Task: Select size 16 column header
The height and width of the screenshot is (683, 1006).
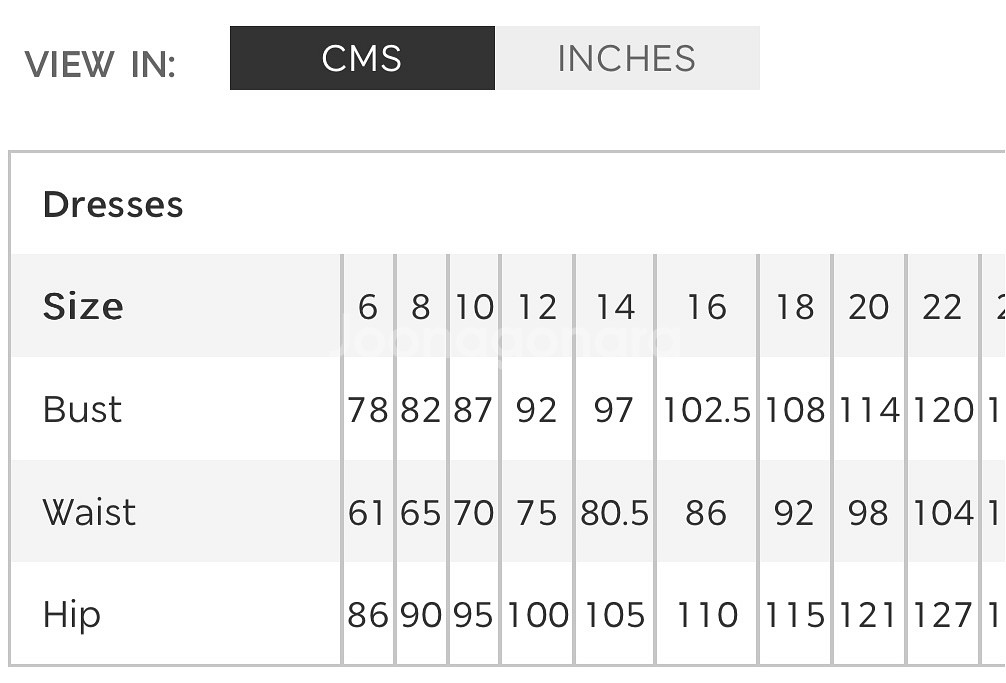Action: click(x=706, y=307)
